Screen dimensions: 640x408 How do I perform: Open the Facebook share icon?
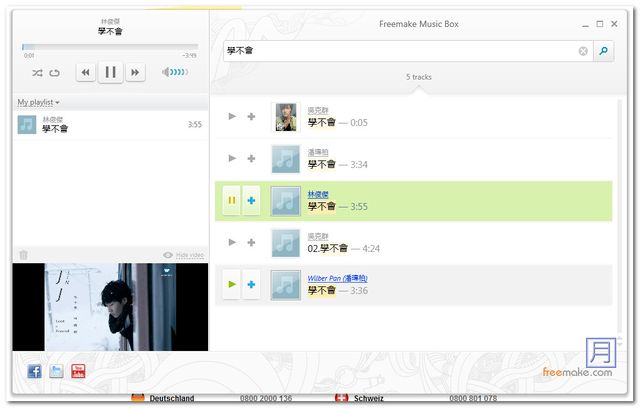point(34,371)
